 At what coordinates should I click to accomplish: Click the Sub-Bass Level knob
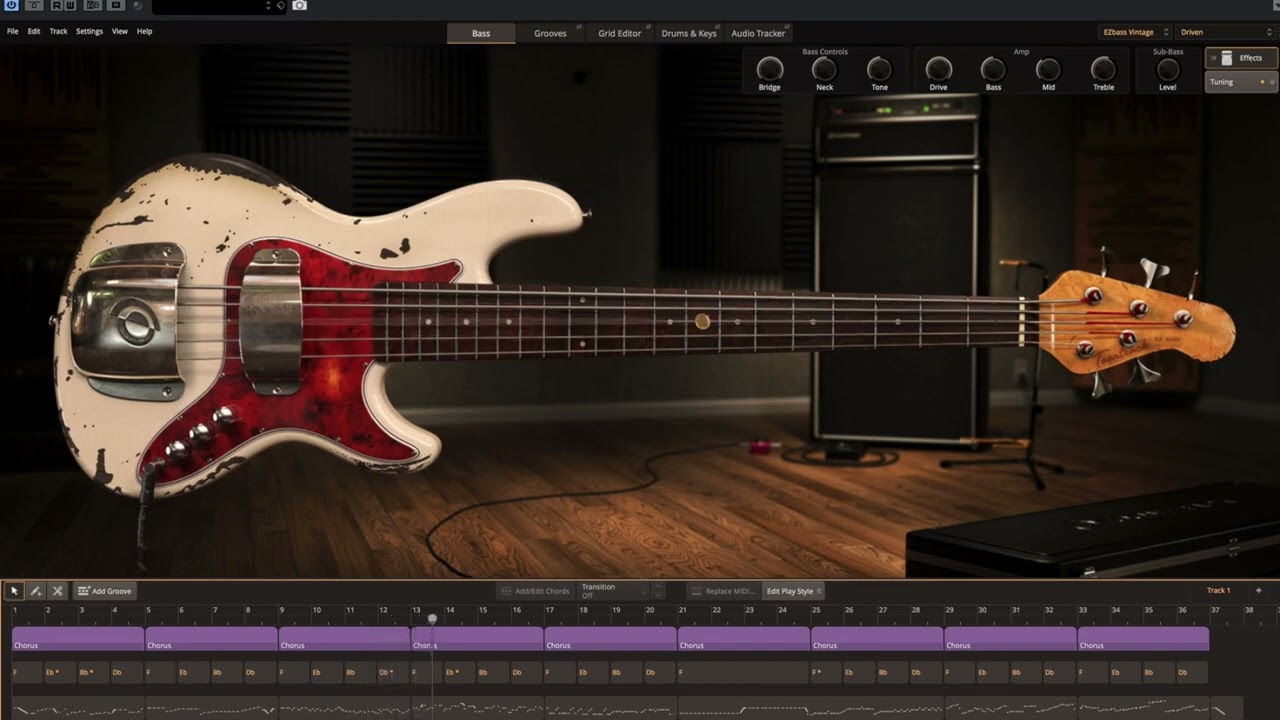(x=1168, y=69)
